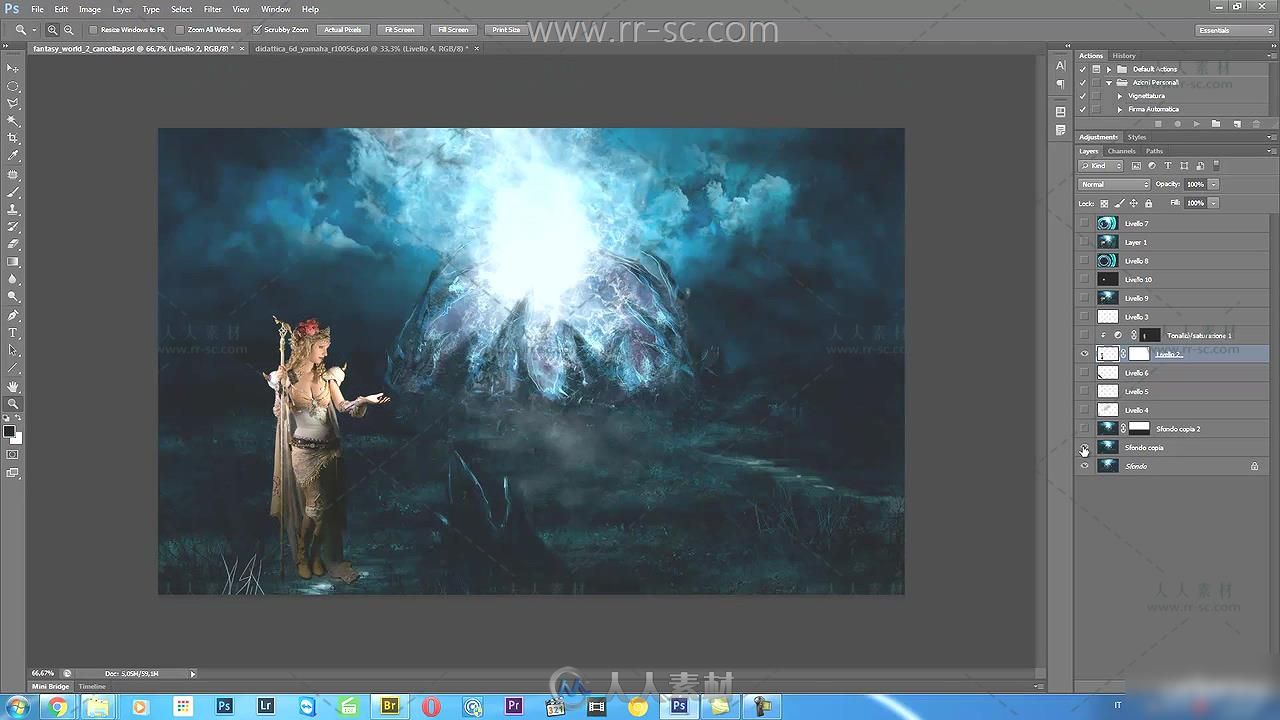Select the Dodge tool

point(13,297)
